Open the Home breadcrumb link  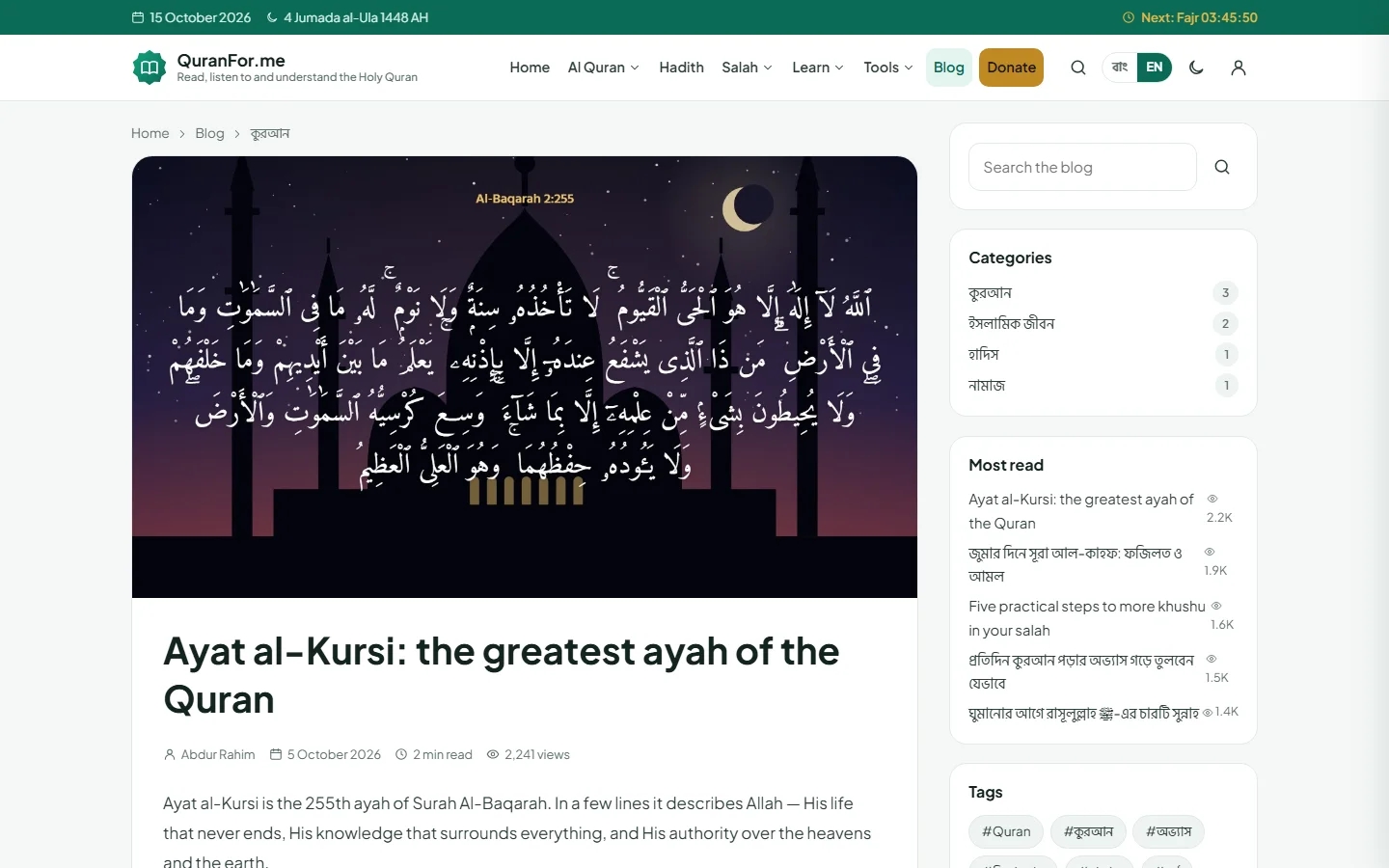point(150,133)
